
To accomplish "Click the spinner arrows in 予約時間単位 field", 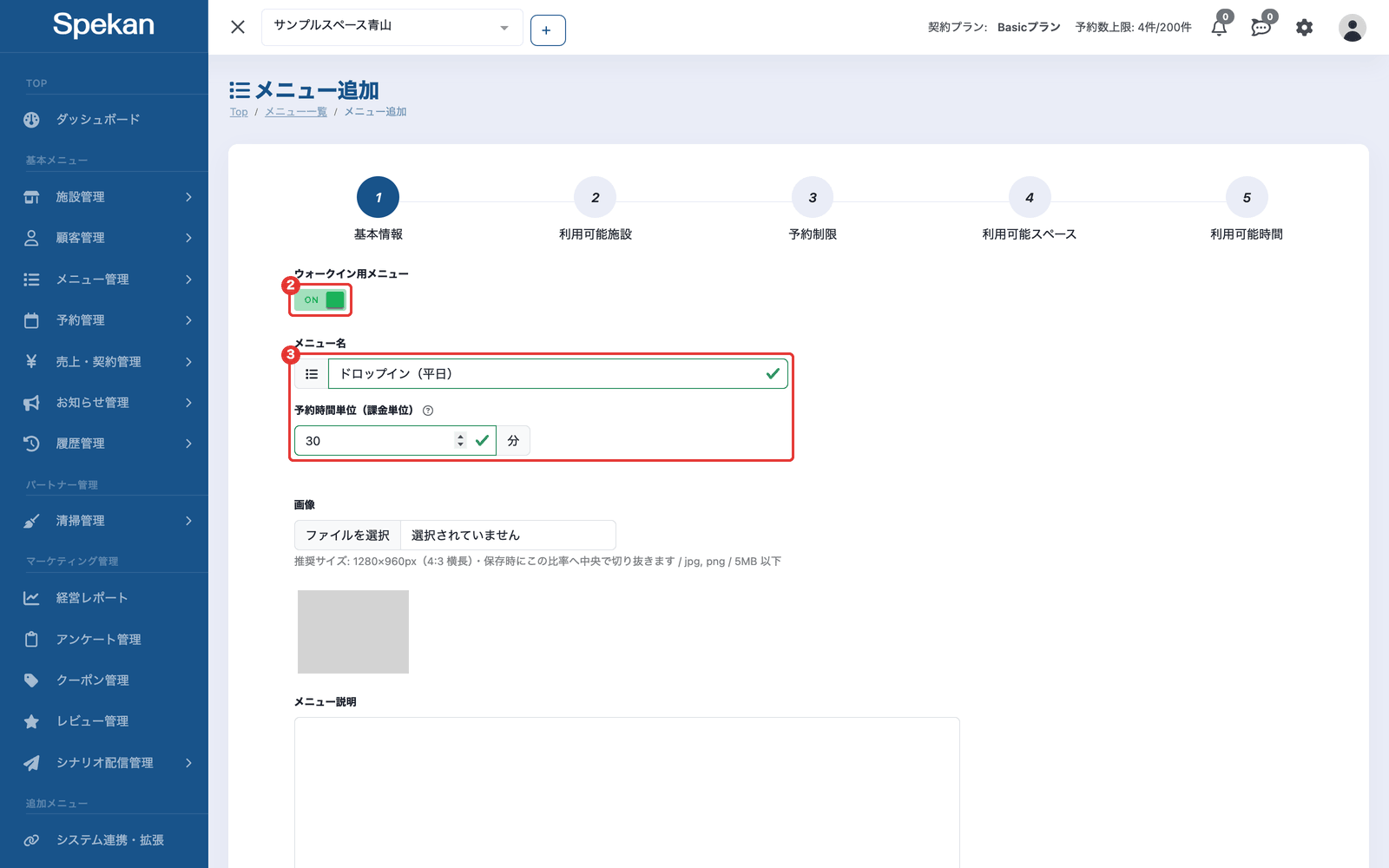I will [460, 441].
